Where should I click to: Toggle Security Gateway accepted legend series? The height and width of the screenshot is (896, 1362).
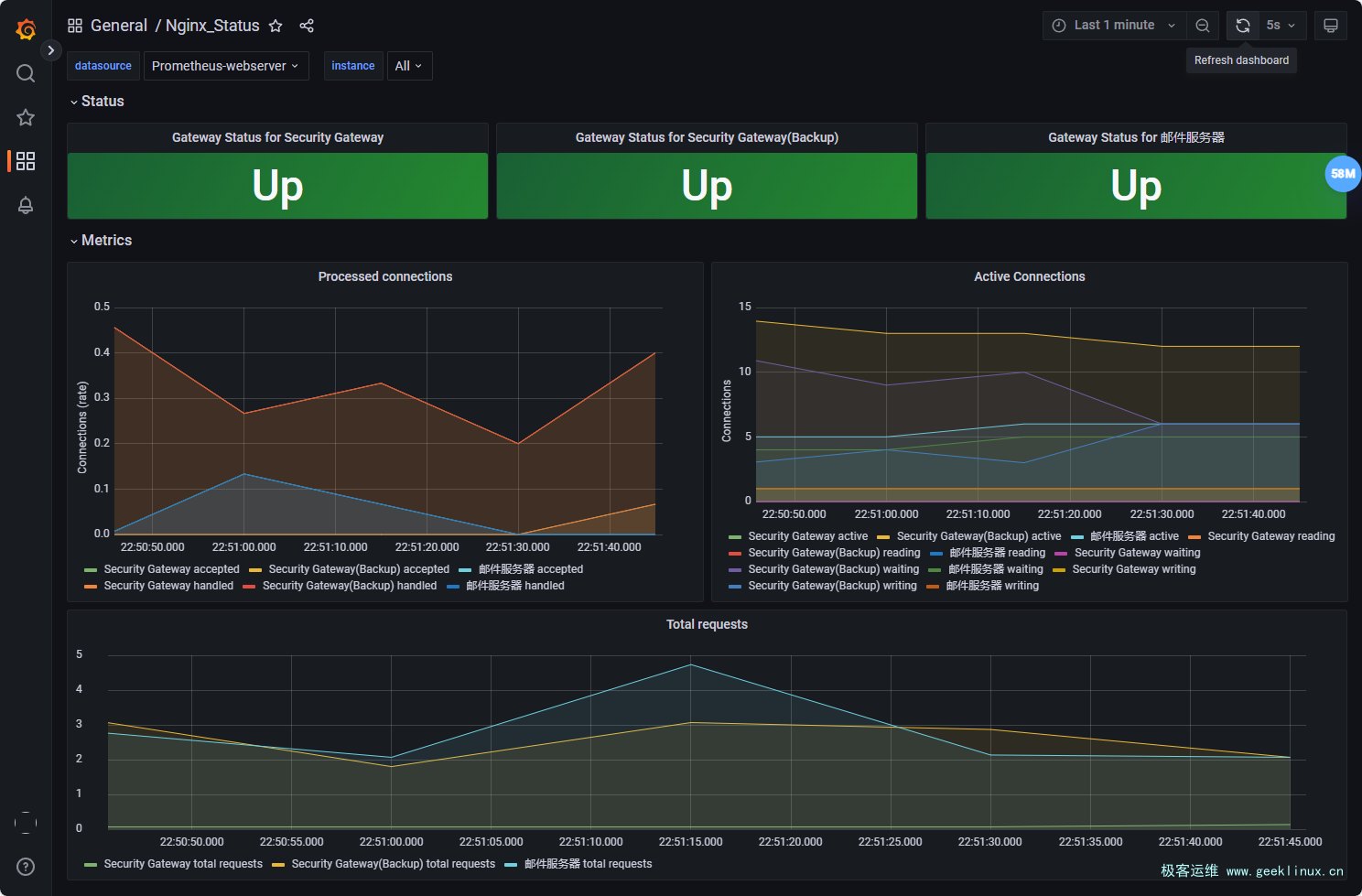coord(171,569)
